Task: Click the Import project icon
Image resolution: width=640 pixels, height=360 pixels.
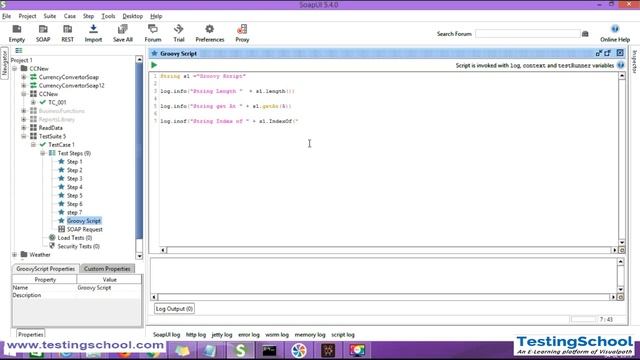Action: pyautogui.click(x=93, y=33)
